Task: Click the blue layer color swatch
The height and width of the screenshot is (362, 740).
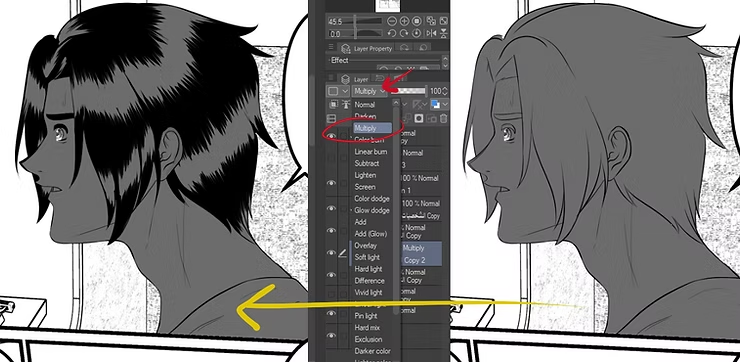Action: pos(436,104)
